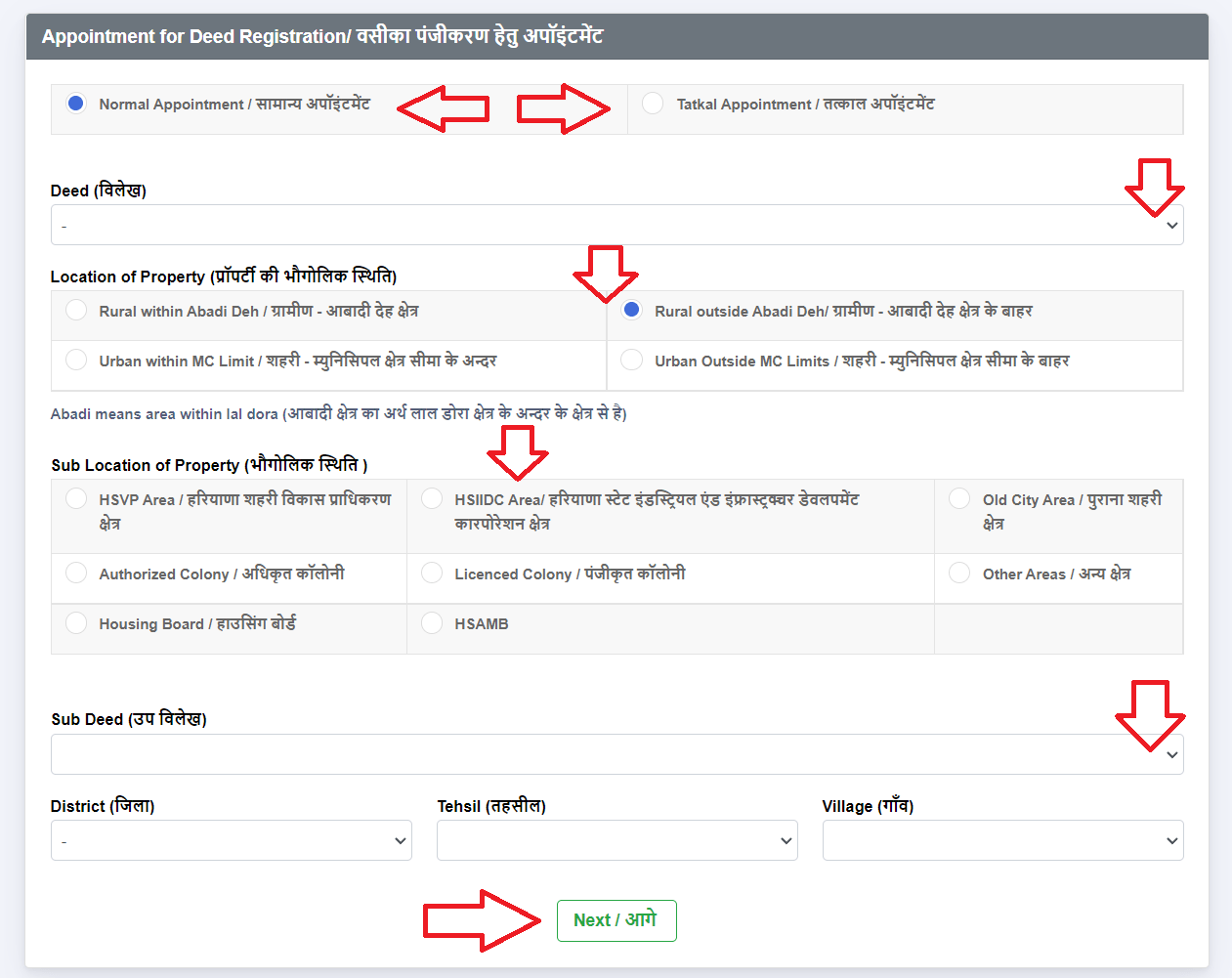Select HSVP Area sub location
Image resolution: width=1232 pixels, height=978 pixels.
(76, 499)
